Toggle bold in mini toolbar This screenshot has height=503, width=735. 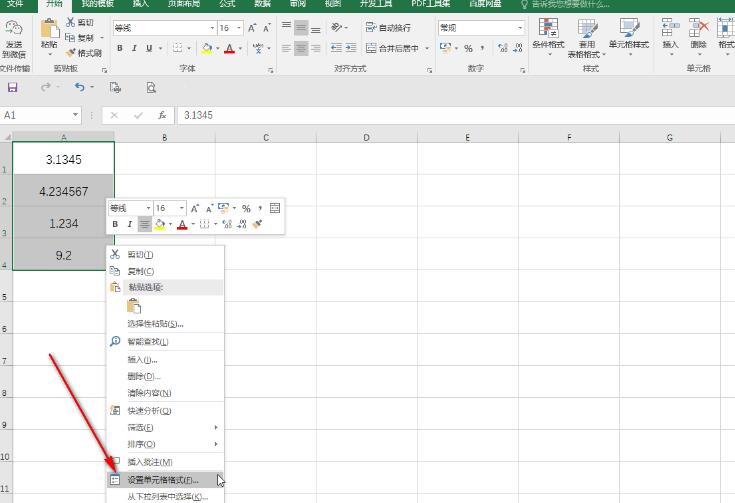pyautogui.click(x=115, y=224)
